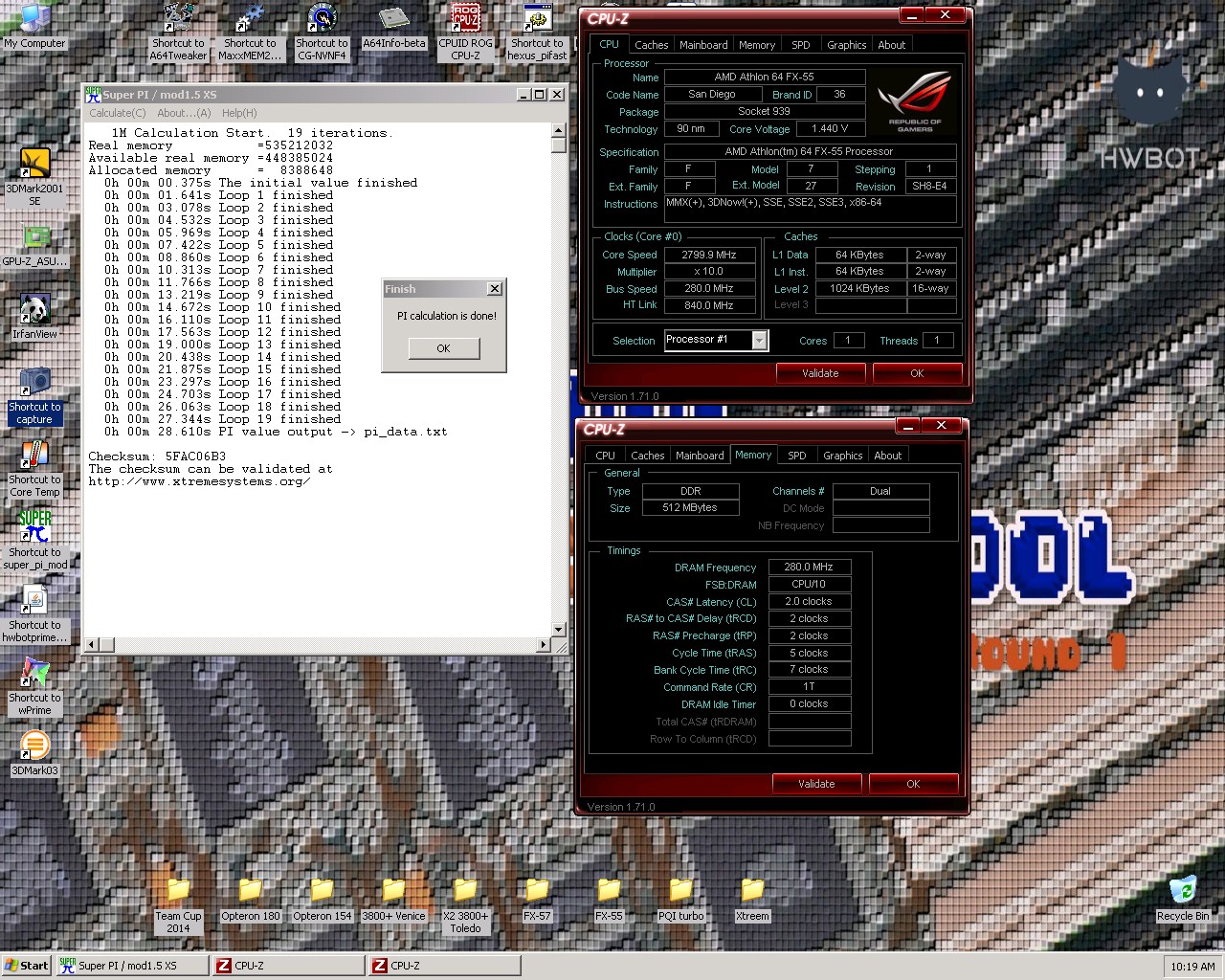1225x980 pixels.
Task: Launch the 3DMark2001 SE desktop icon
Action: 34,177
